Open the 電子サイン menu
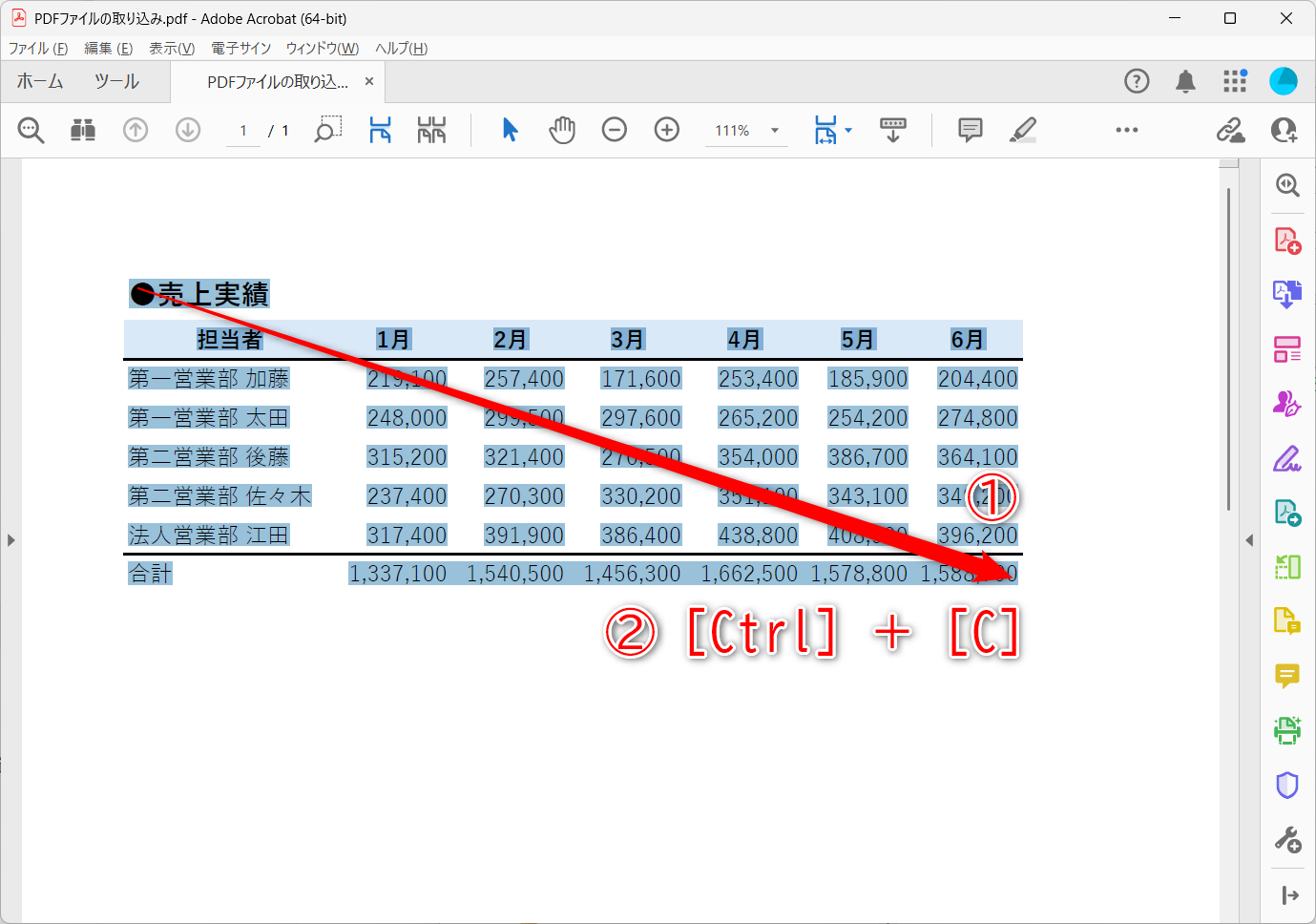Viewport: 1316px width, 924px height. tap(240, 49)
